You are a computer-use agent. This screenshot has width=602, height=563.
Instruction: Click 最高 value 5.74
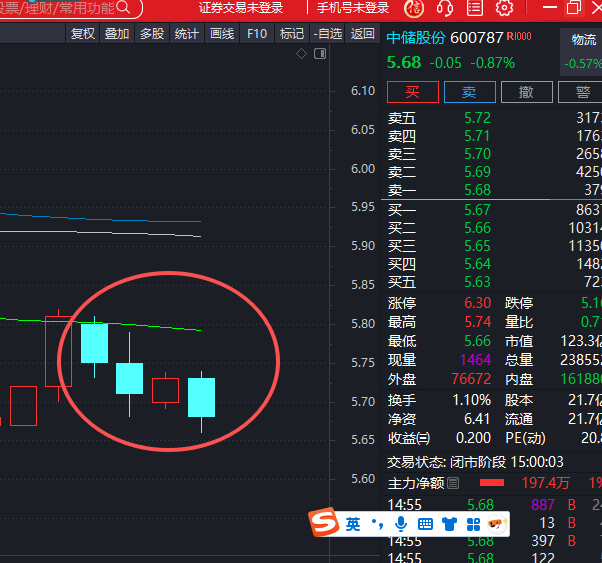coord(478,322)
